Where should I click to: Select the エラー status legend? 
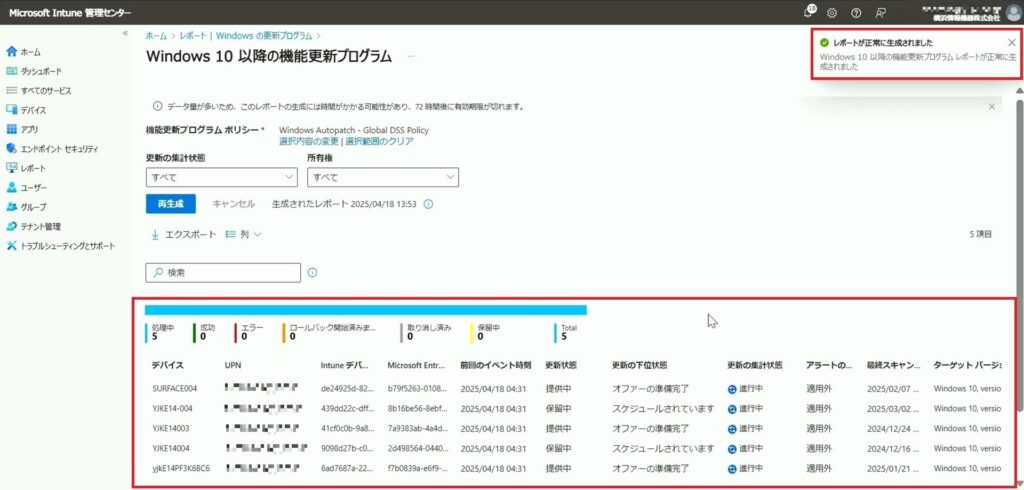249,332
